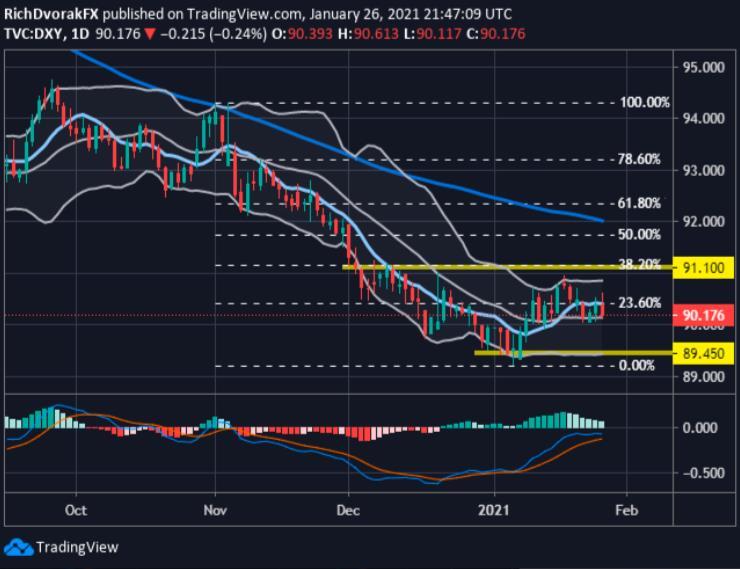
Task: Click the 50.00% Fibonacci level label
Action: pyautogui.click(x=639, y=234)
